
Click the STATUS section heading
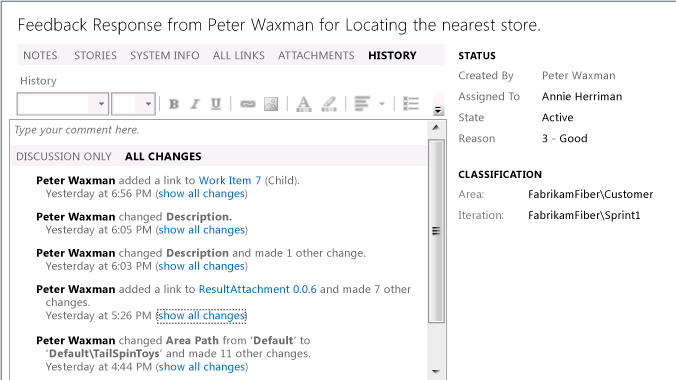pyautogui.click(x=477, y=56)
